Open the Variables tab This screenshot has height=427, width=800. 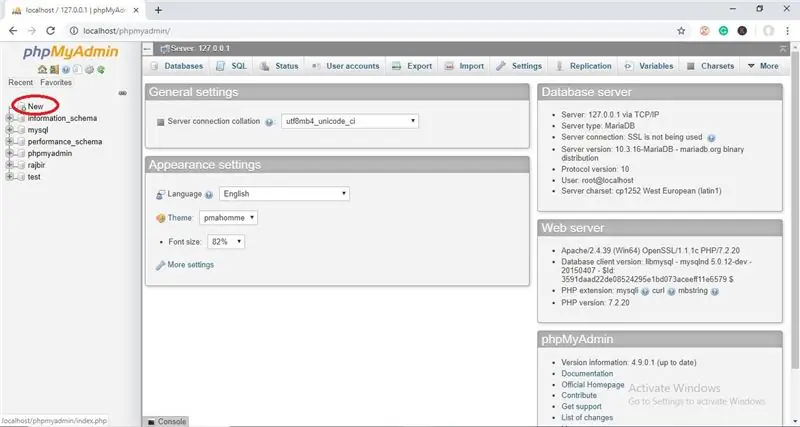(649, 66)
